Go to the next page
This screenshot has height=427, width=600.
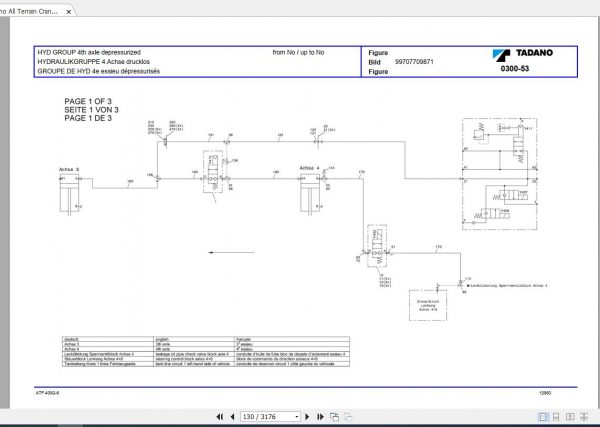point(307,417)
